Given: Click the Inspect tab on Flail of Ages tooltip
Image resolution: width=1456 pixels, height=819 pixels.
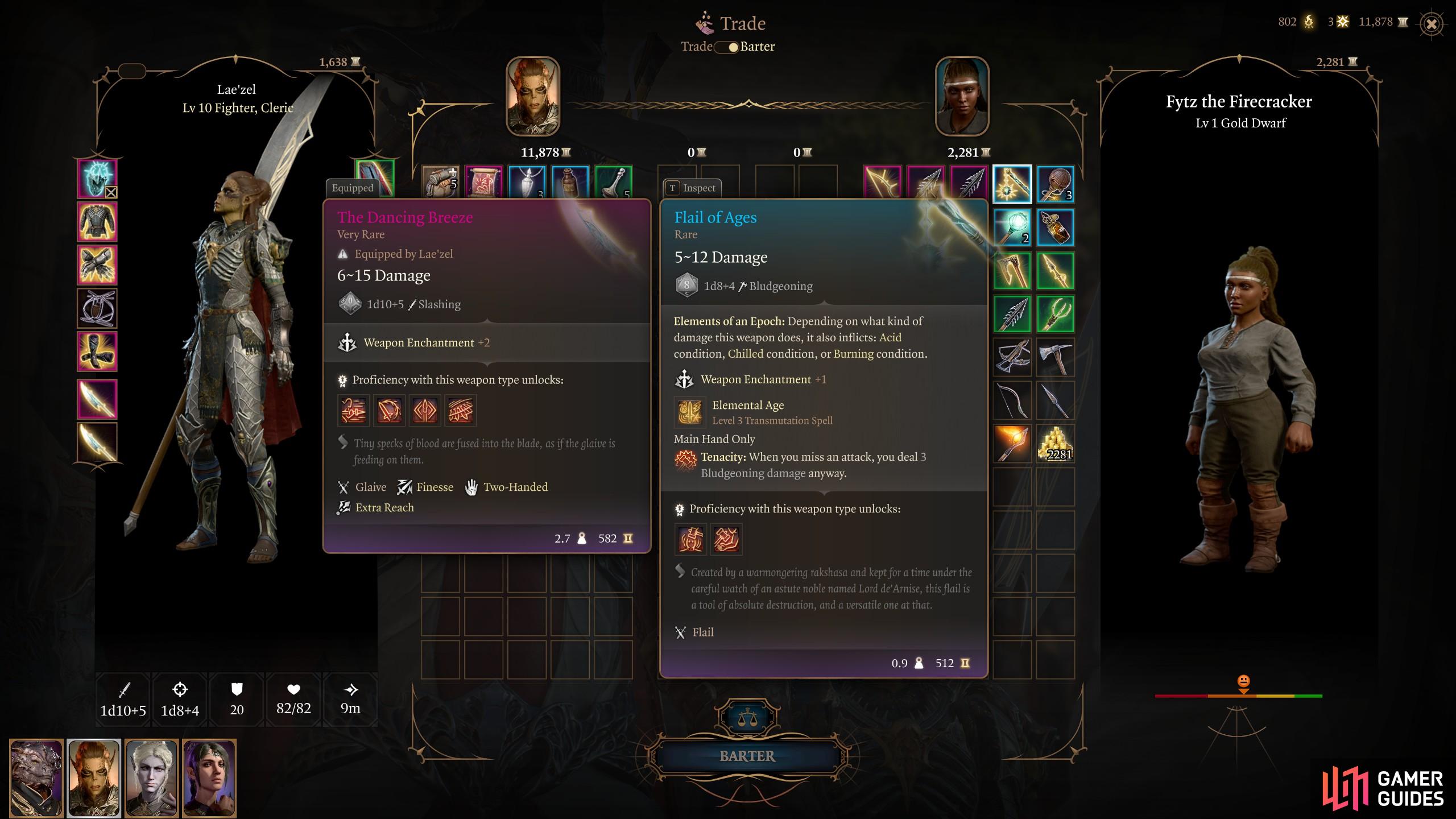Looking at the screenshot, I should tap(692, 188).
